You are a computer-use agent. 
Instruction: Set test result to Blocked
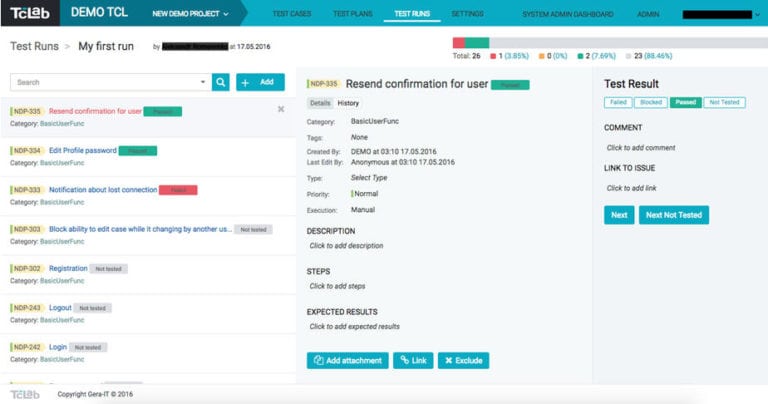pos(651,102)
